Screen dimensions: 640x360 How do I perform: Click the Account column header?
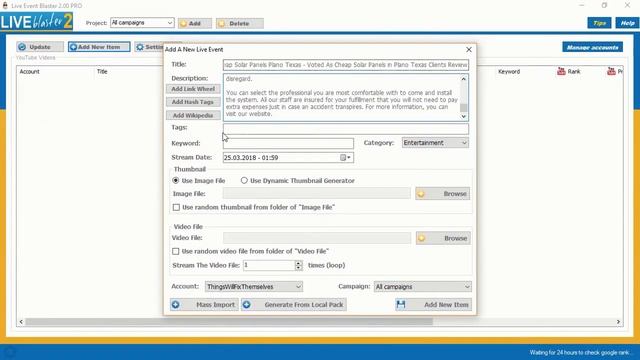29,71
